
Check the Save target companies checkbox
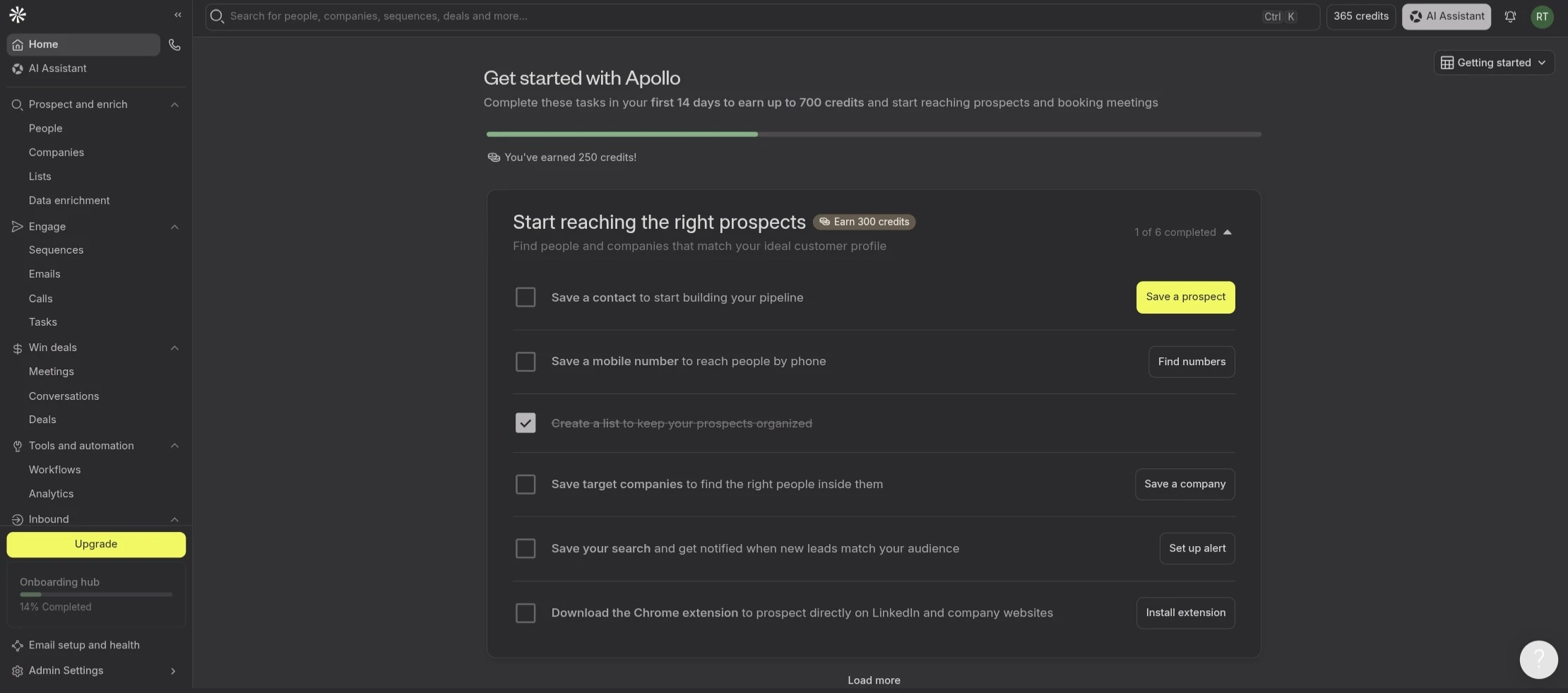pos(525,484)
